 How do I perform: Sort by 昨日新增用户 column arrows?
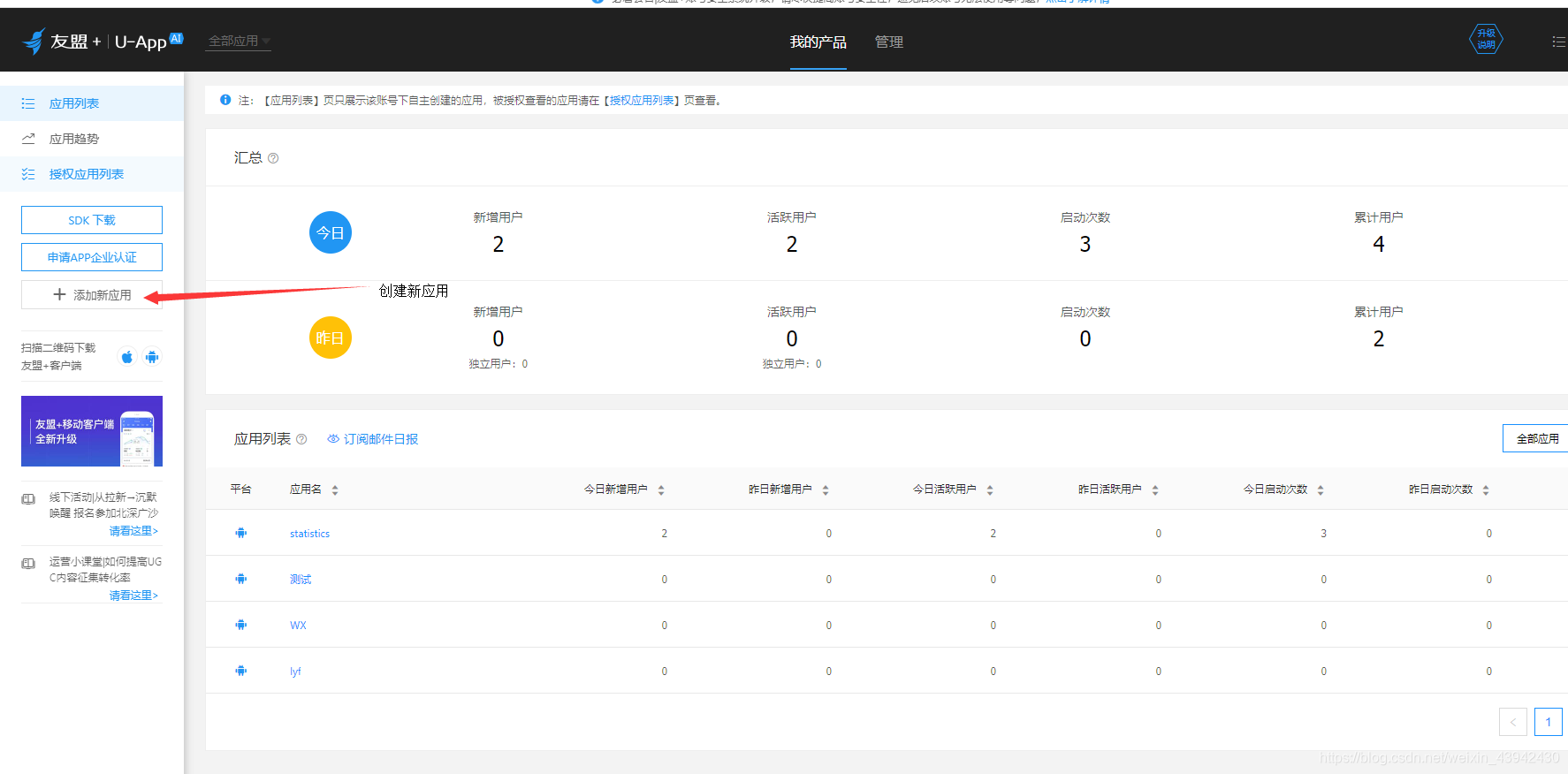tap(826, 489)
